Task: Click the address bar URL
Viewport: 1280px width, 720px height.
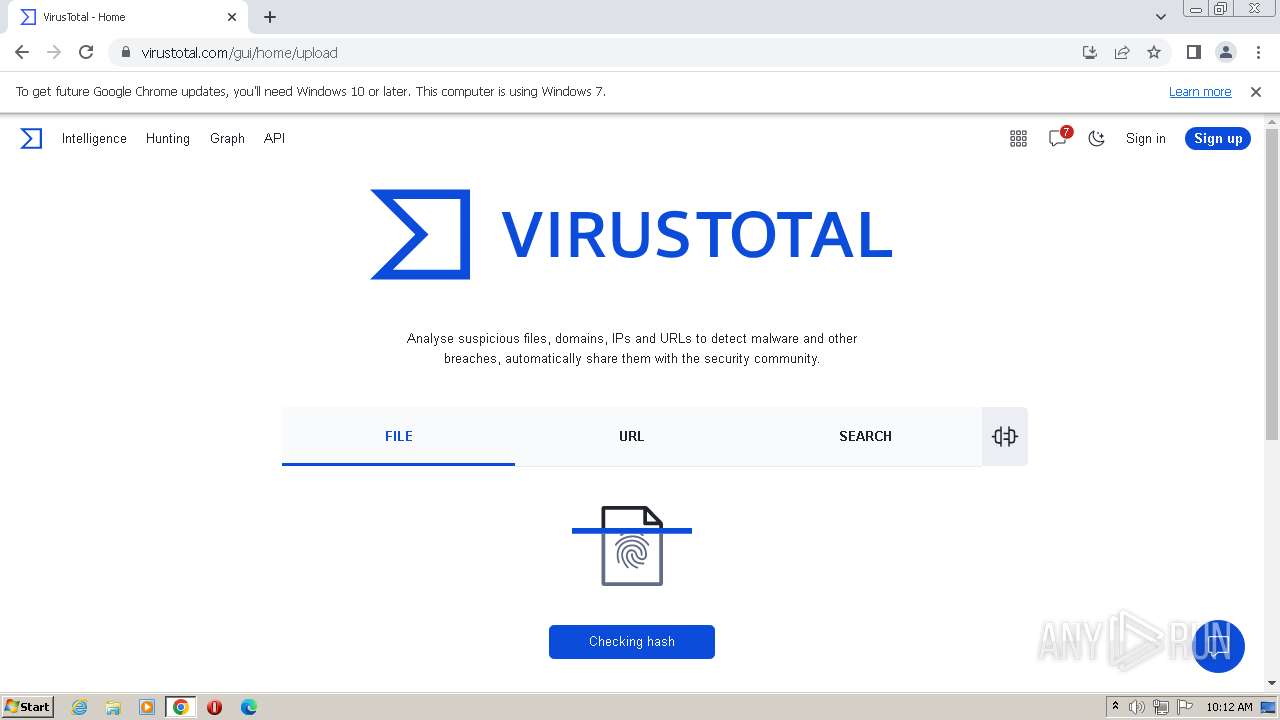Action: 239,53
